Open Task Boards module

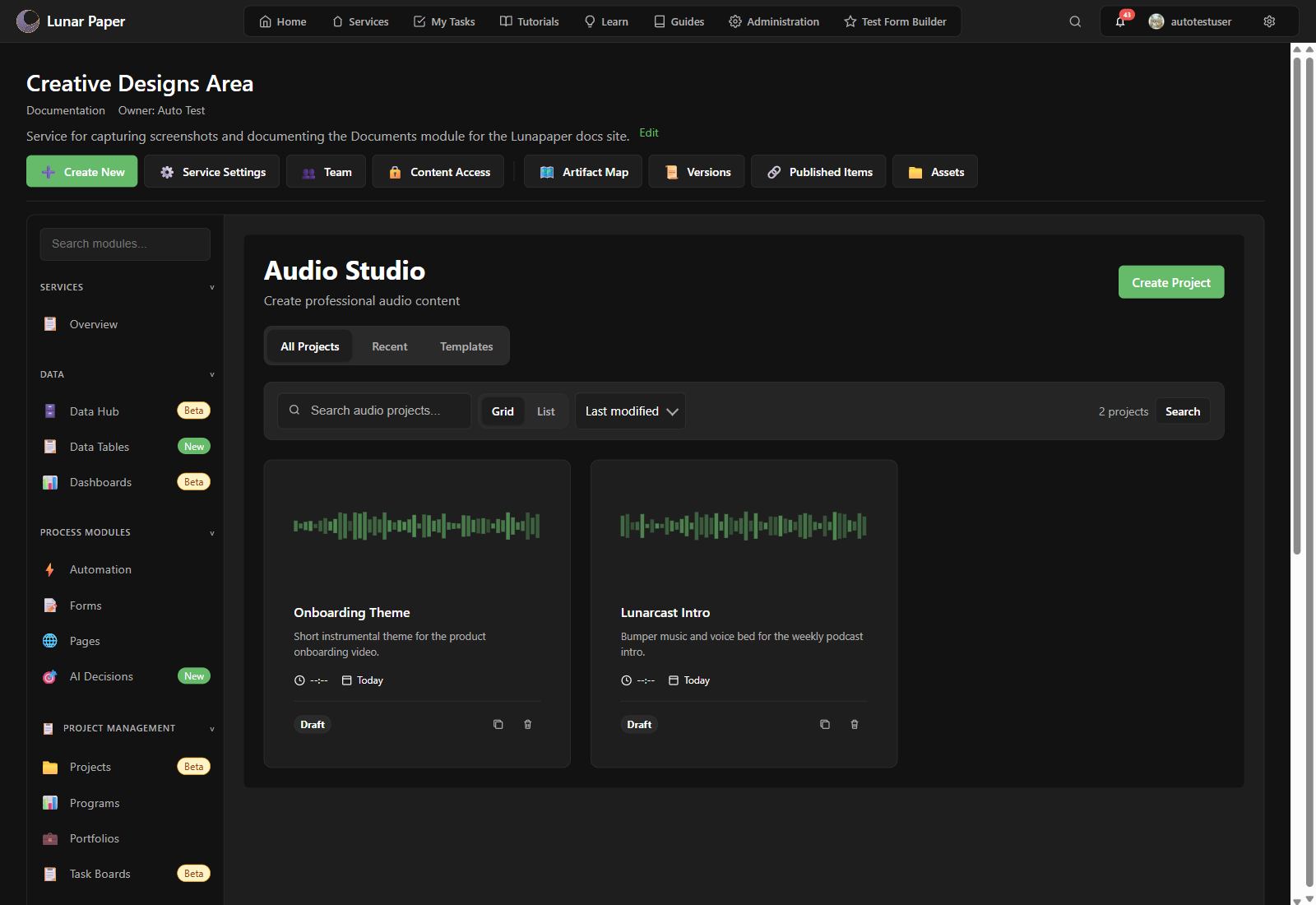click(x=125, y=874)
